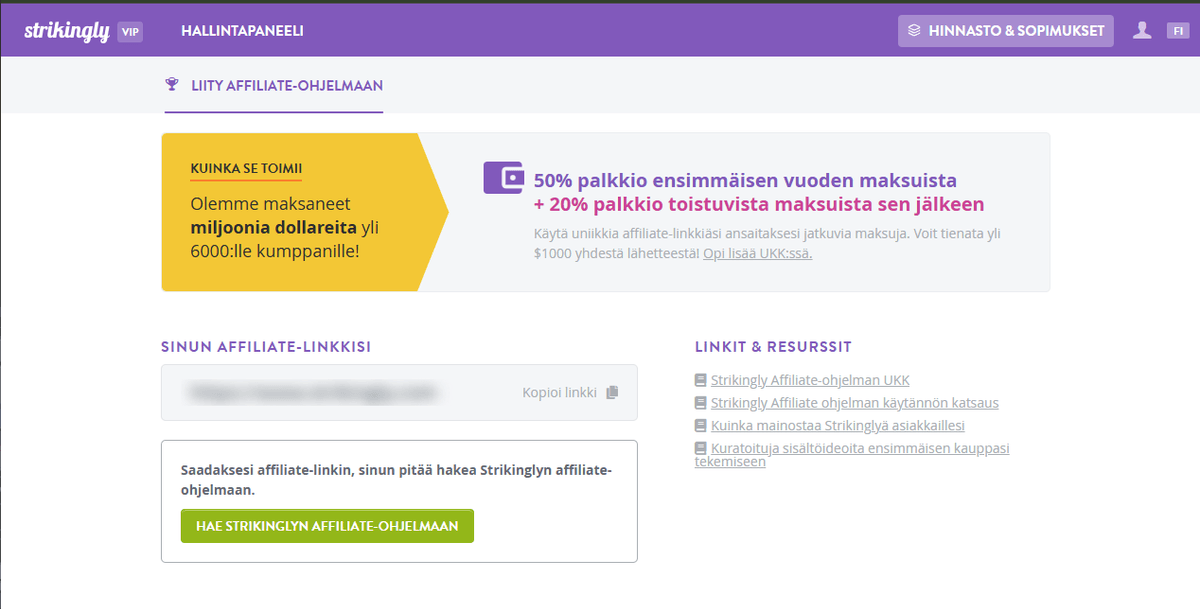The image size is (1200, 609).
Task: Open Affiliate ohjelman käytännön katsaus link
Action: click(x=855, y=403)
